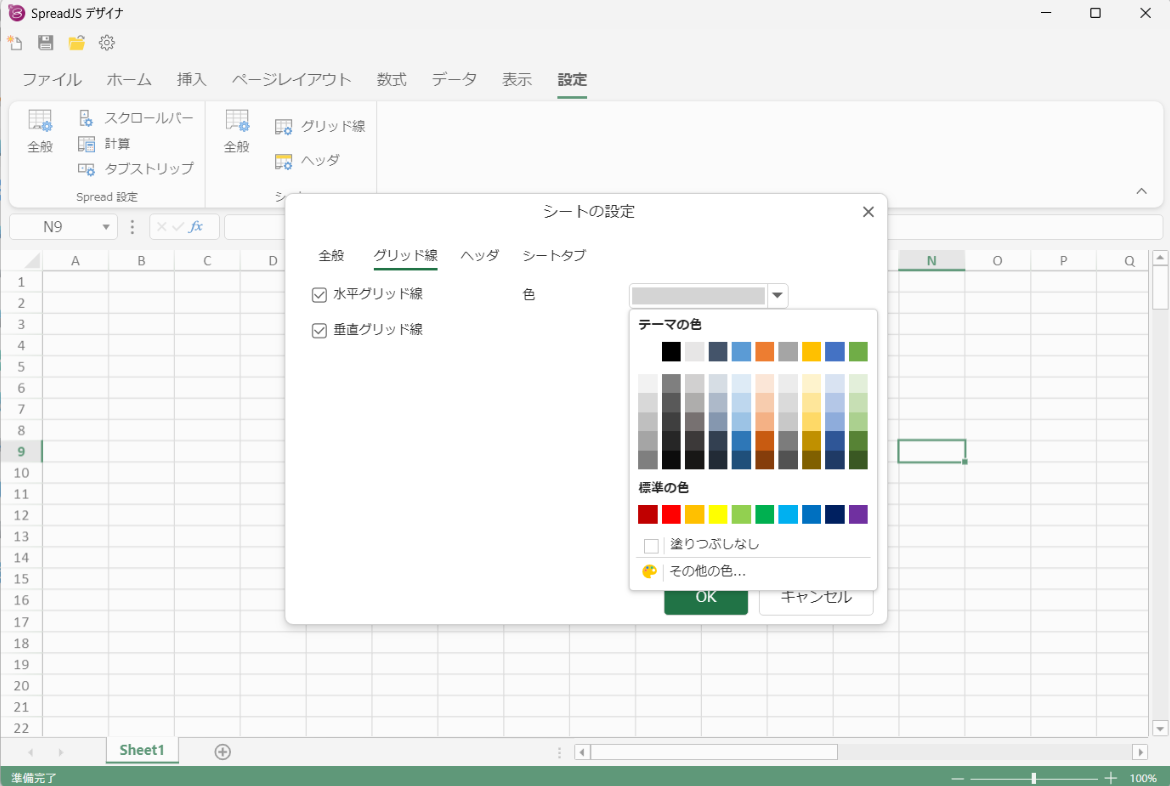Pick the bright red standard color swatch

tap(672, 514)
